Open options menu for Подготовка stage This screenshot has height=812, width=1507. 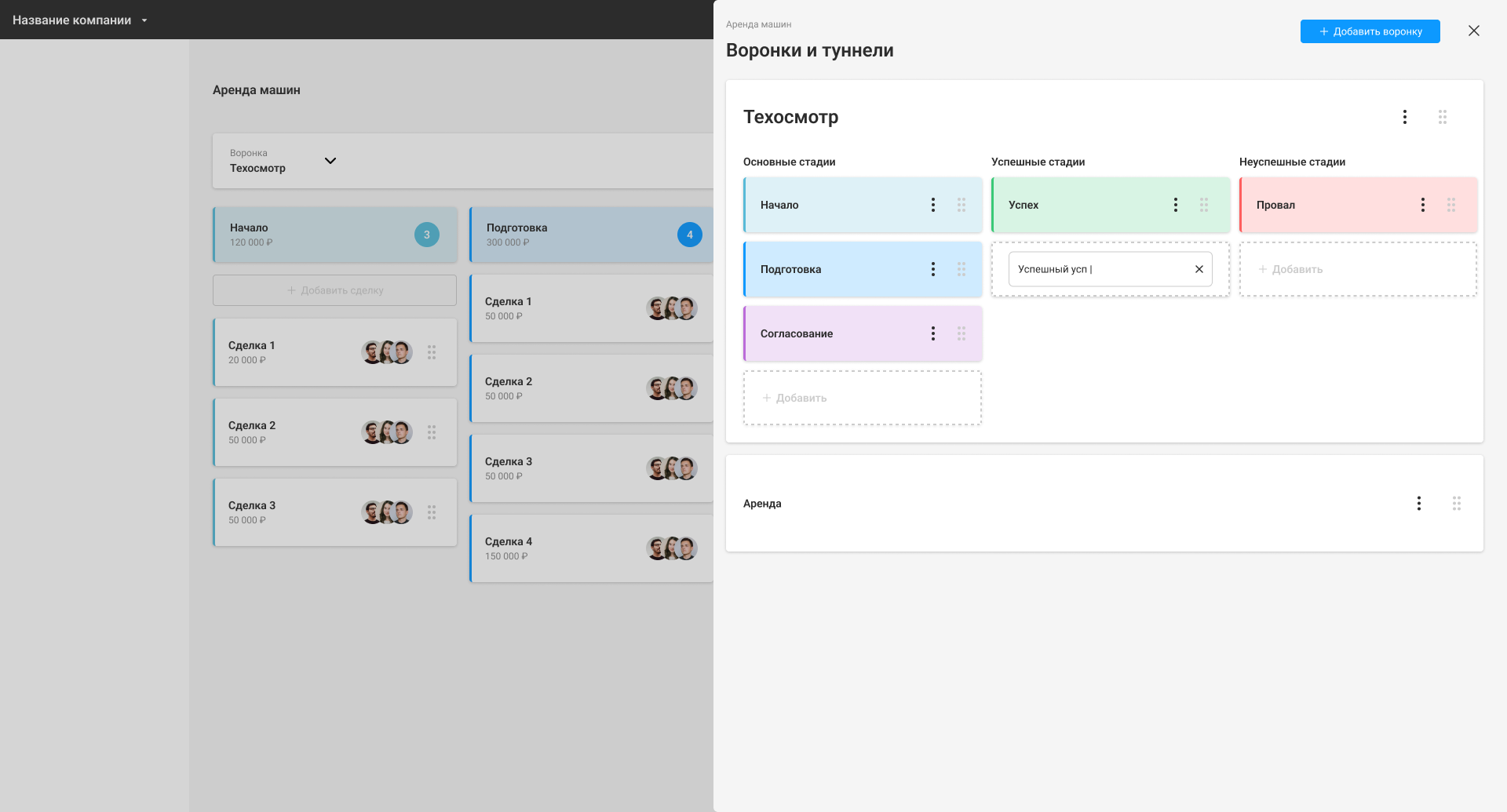(932, 269)
